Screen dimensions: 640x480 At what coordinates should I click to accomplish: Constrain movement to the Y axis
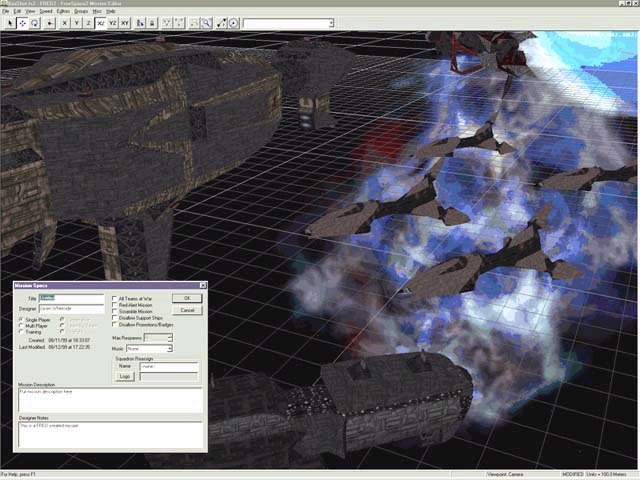[78, 22]
